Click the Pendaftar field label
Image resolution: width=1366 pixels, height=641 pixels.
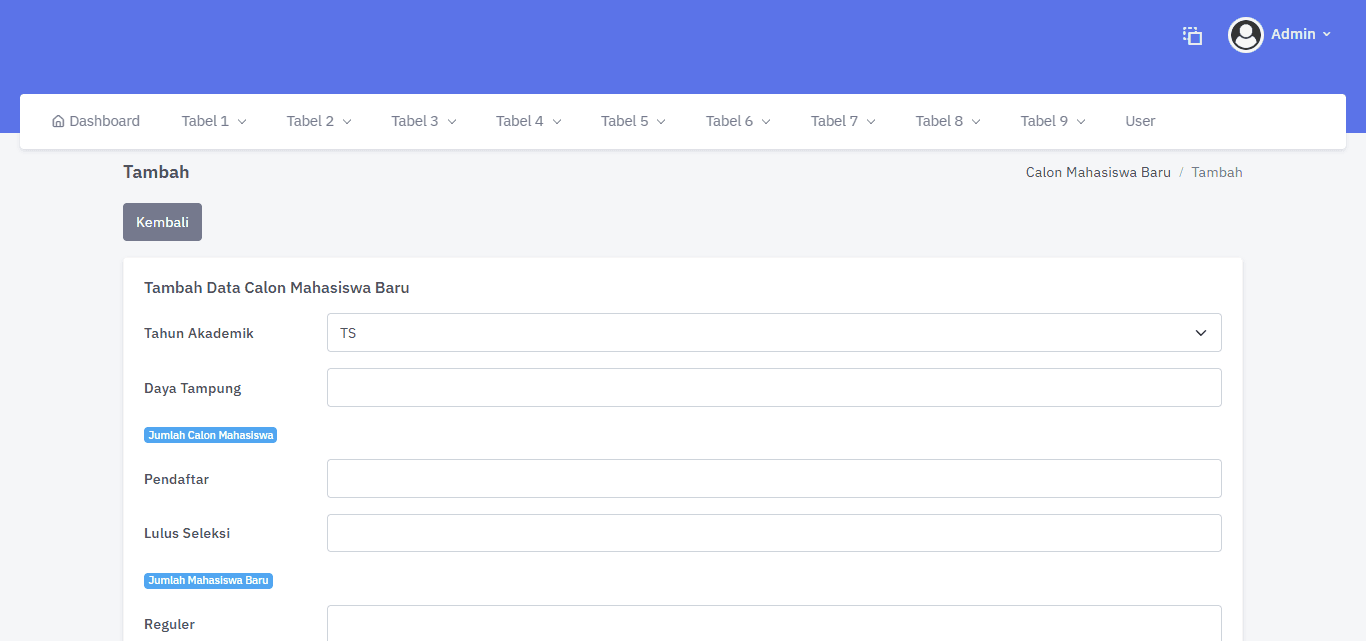(176, 479)
